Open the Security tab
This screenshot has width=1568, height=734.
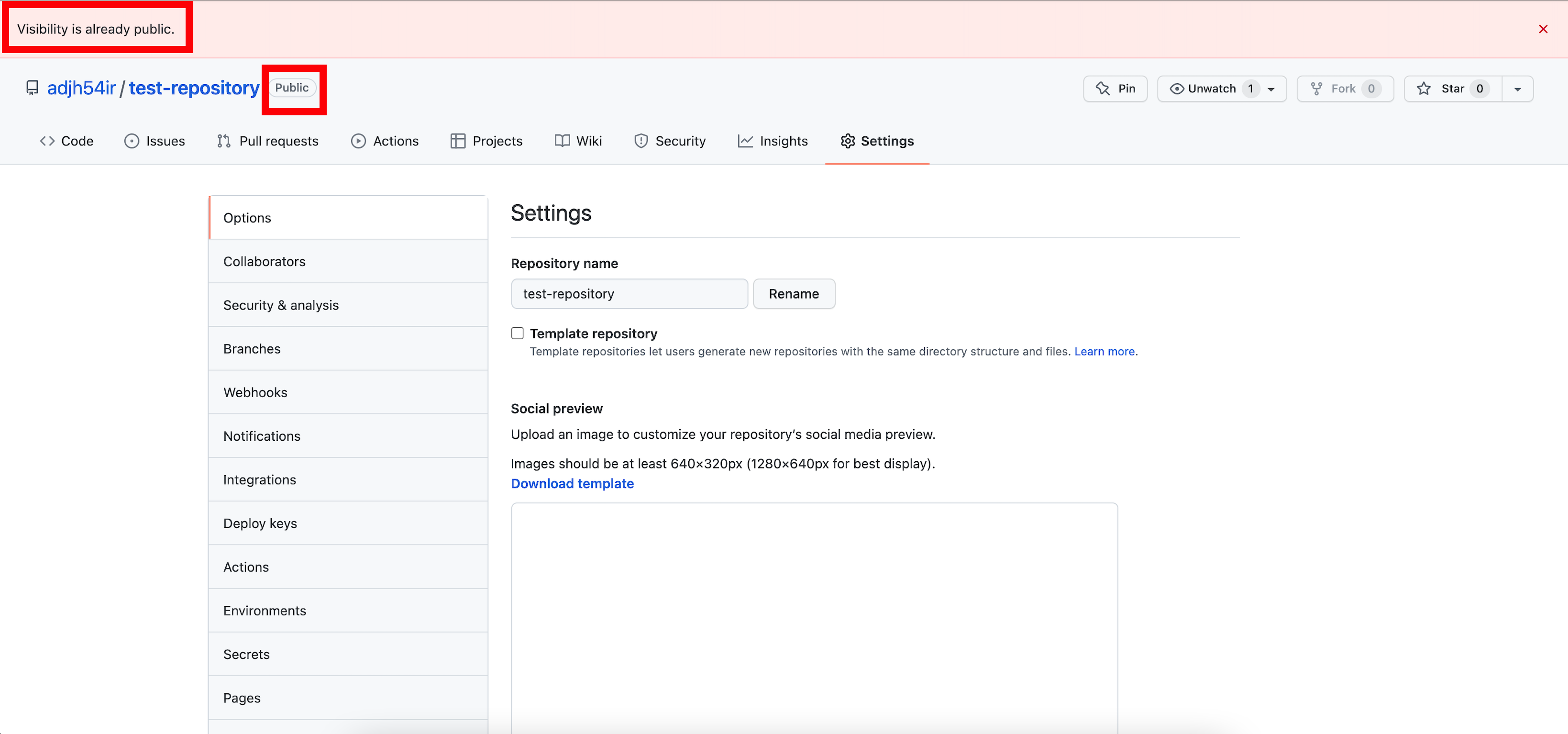(x=670, y=141)
